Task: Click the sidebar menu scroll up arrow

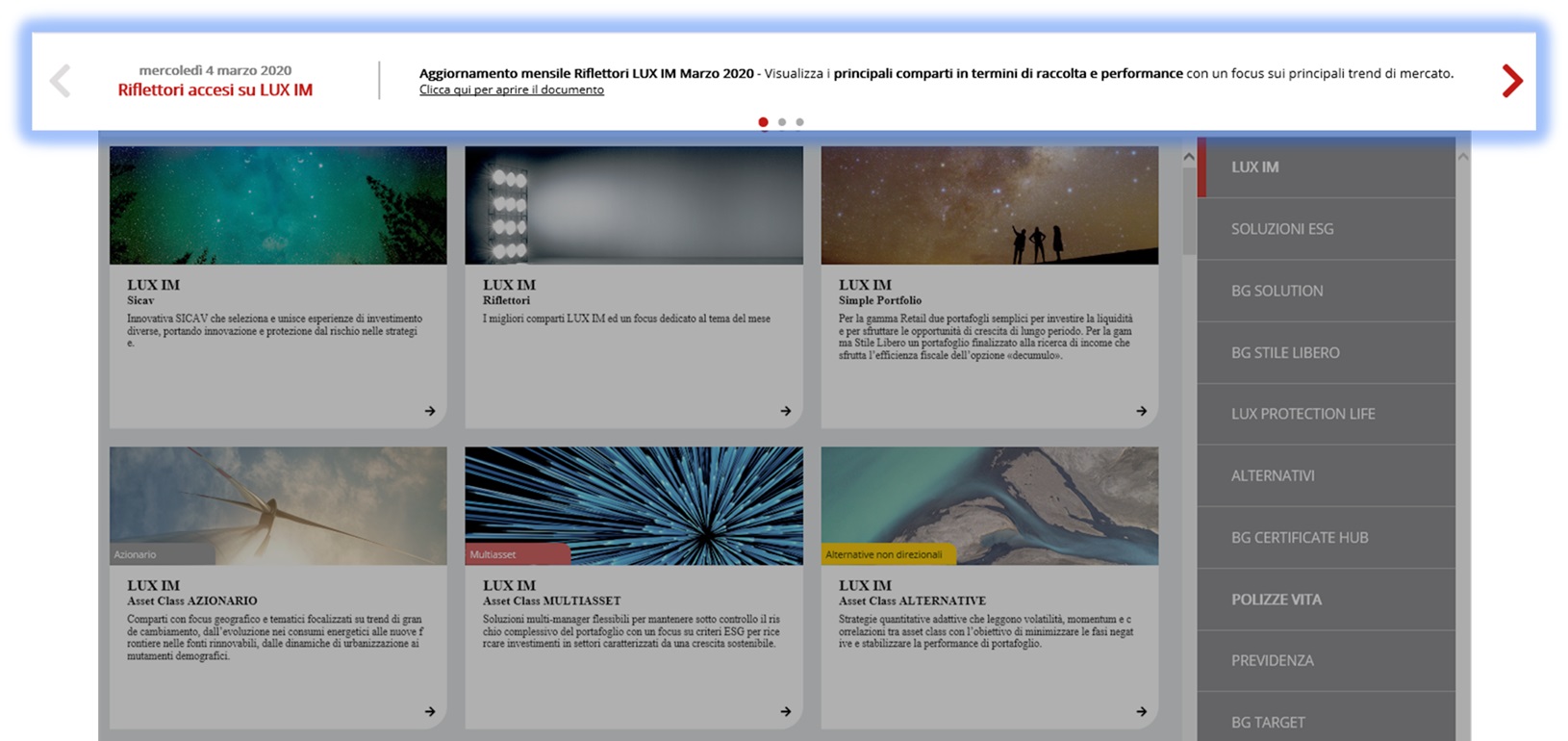Action: point(1463,156)
